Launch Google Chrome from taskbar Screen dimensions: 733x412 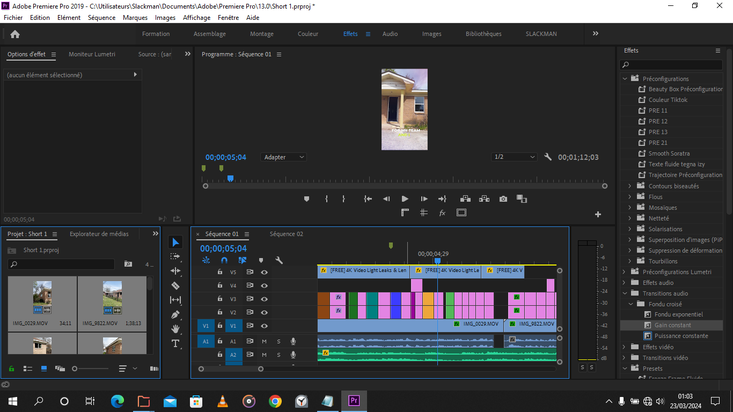(x=275, y=401)
